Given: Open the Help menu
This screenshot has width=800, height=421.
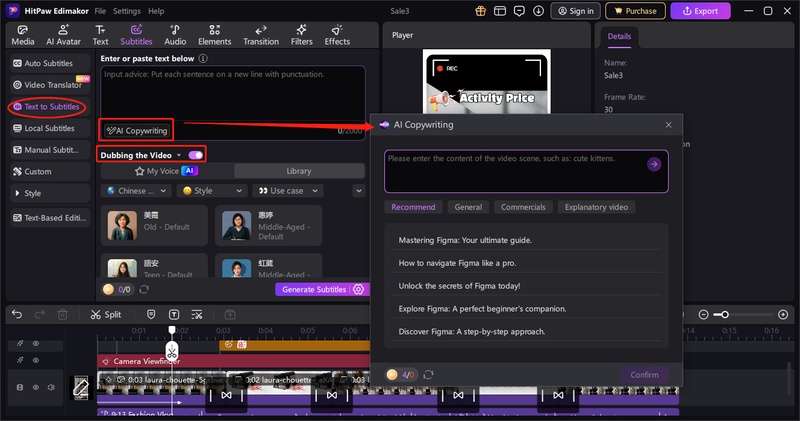Looking at the screenshot, I should (x=156, y=11).
